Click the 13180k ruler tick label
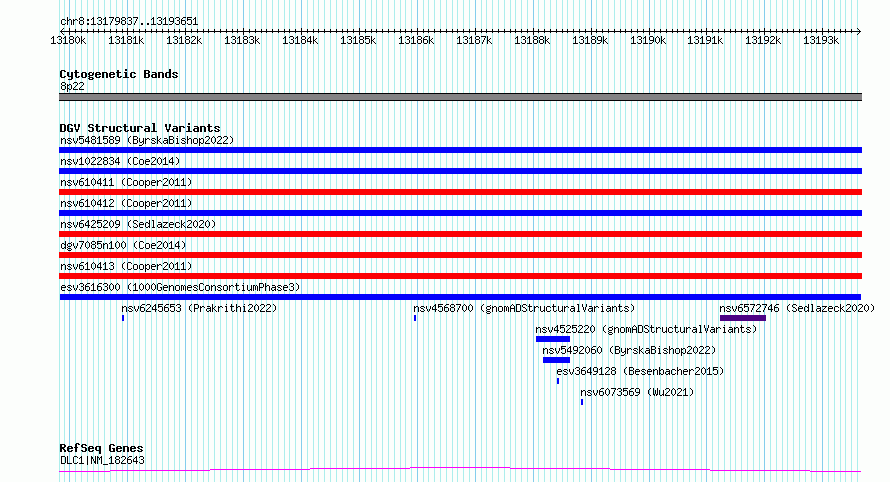 pos(68,40)
